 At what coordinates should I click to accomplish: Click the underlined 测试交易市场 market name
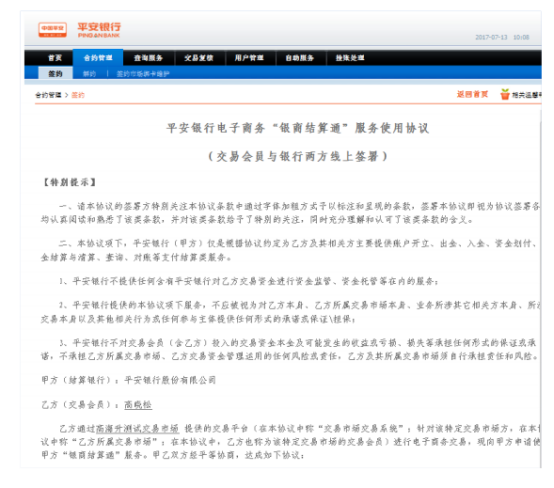click(137, 429)
